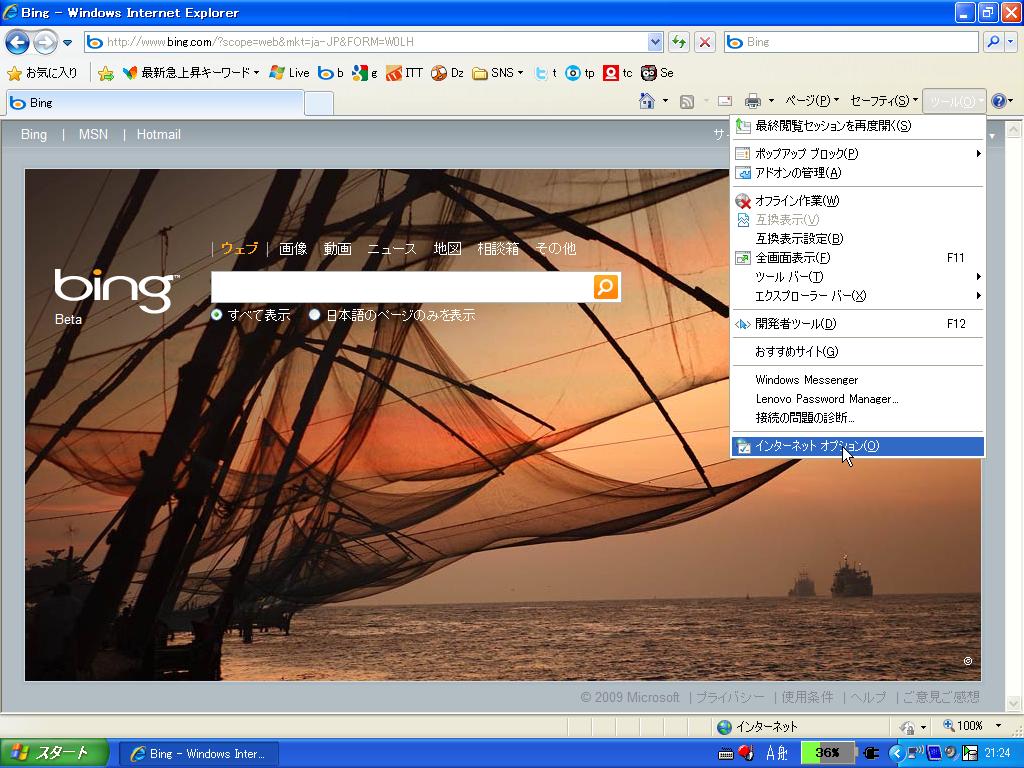Click the ニュース search category link
The height and width of the screenshot is (768, 1024).
(x=391, y=249)
